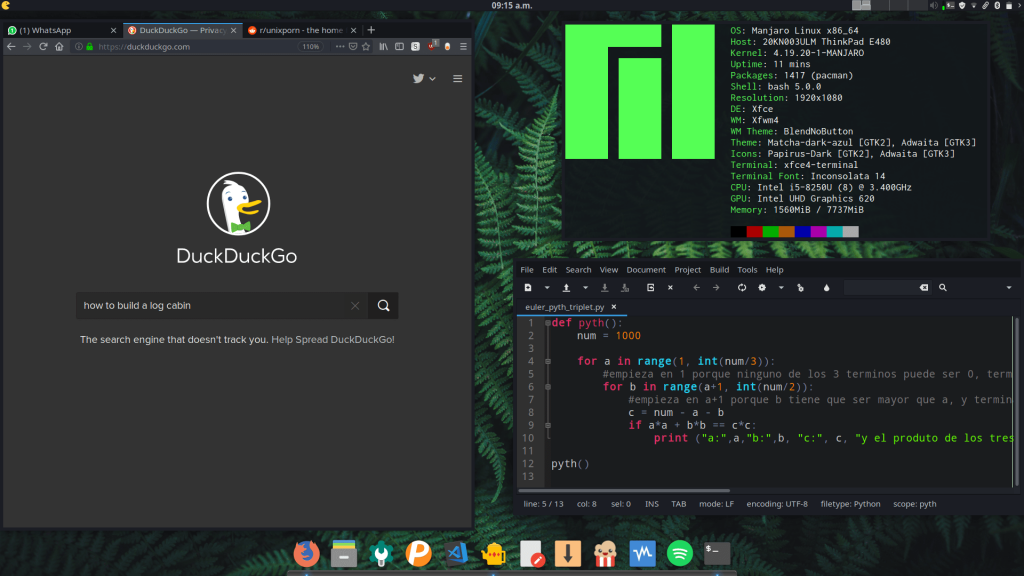Launch Spotify from the dock
Screen dimensions: 1024x576
(x=680, y=552)
